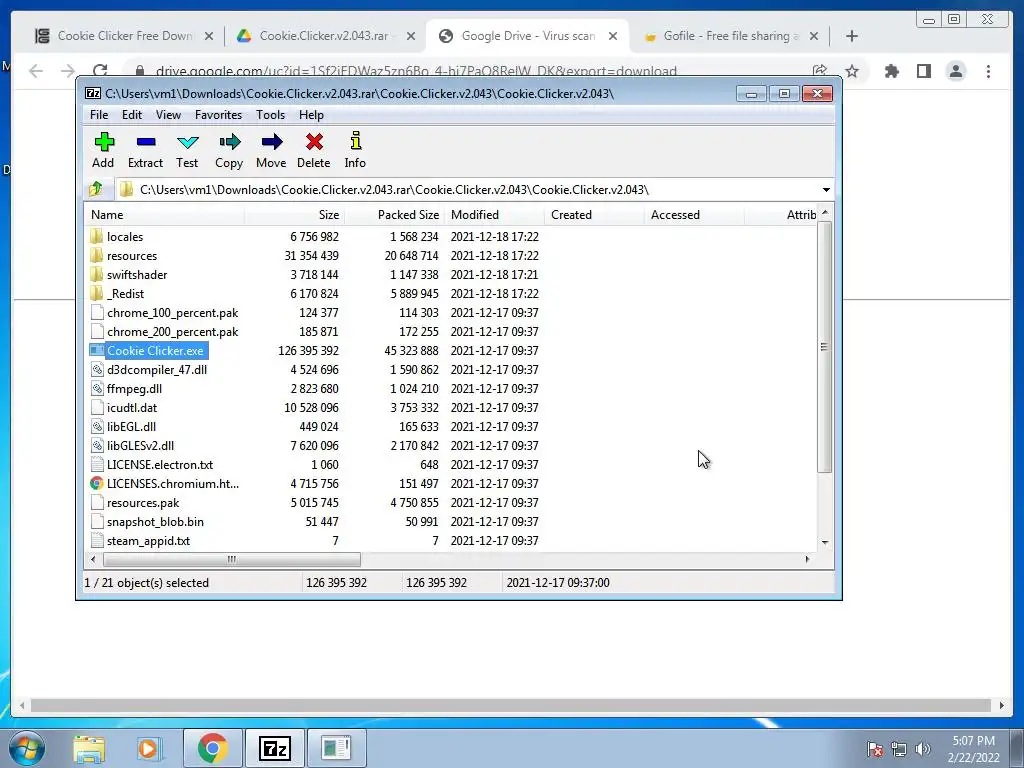
Task: Sort by the Accessed column header
Action: (694, 215)
